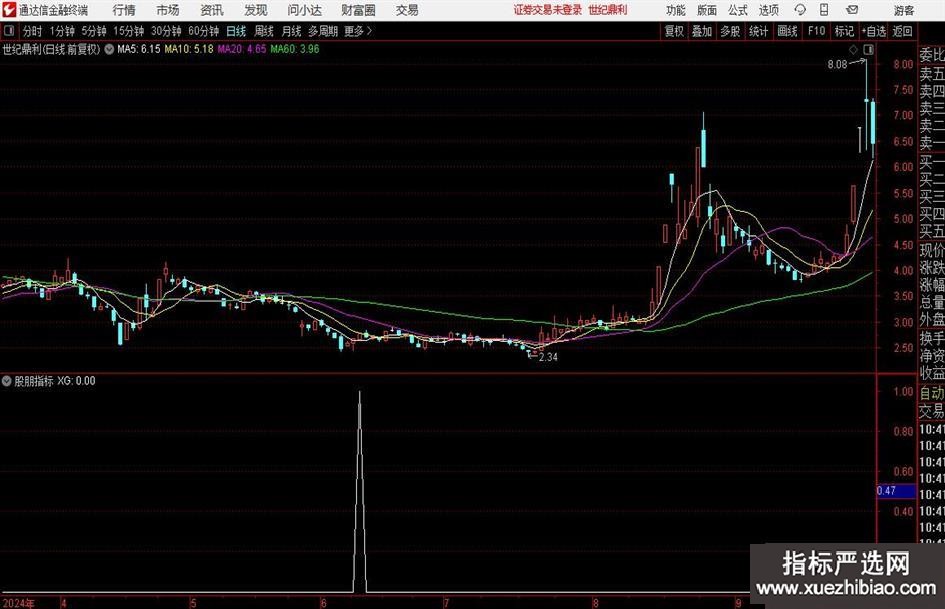Open the 交易 menu
This screenshot has height=609, width=945.
click(x=407, y=10)
